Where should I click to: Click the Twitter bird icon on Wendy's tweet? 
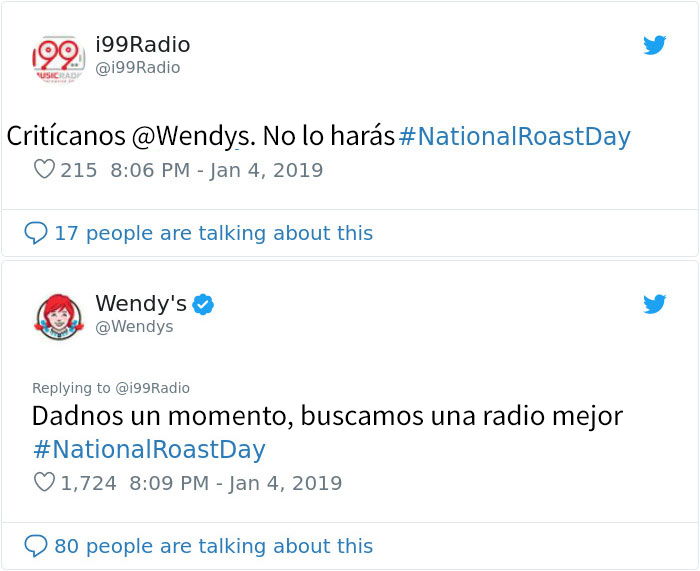(654, 304)
